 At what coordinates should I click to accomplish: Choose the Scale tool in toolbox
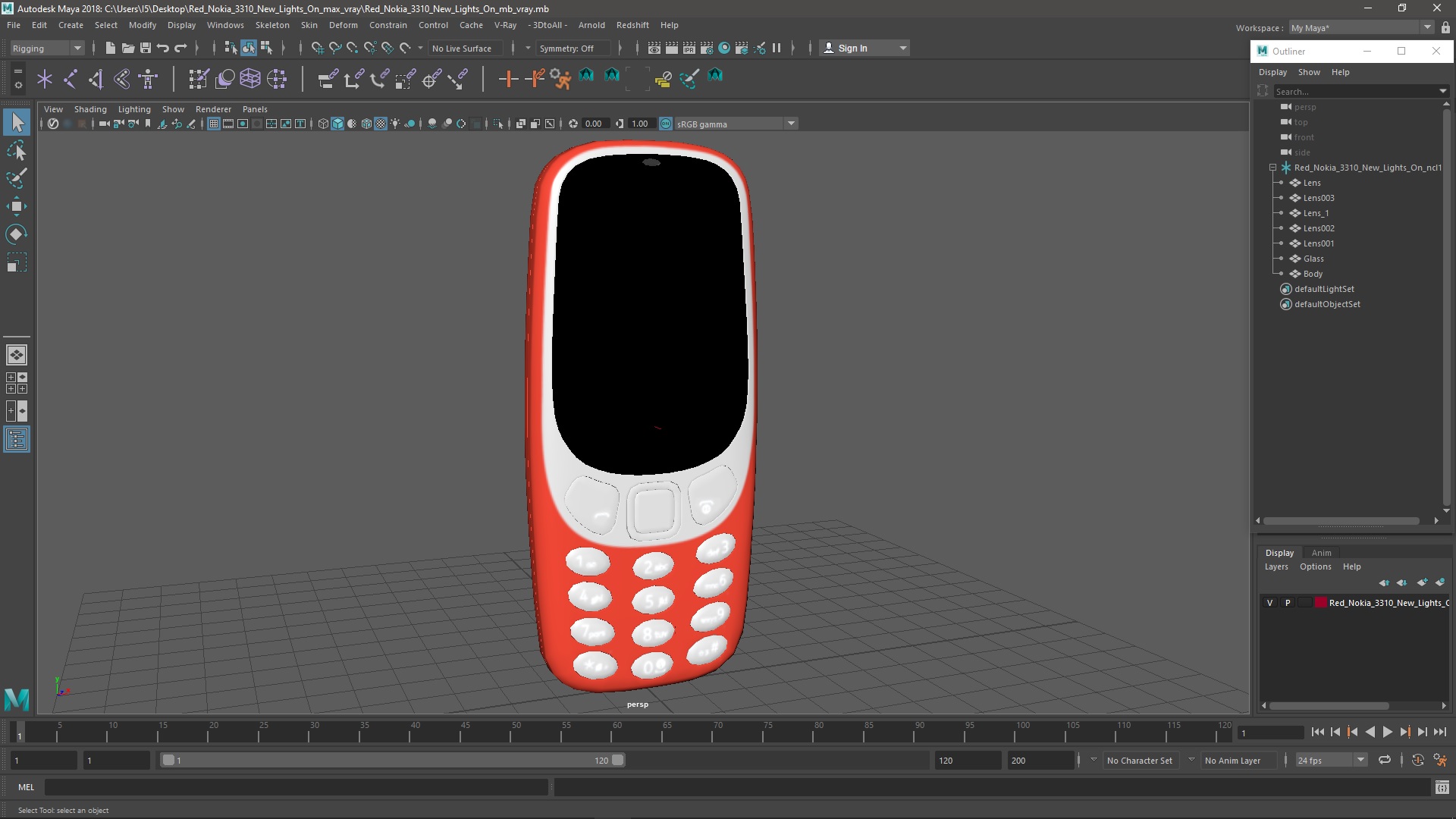tap(17, 262)
